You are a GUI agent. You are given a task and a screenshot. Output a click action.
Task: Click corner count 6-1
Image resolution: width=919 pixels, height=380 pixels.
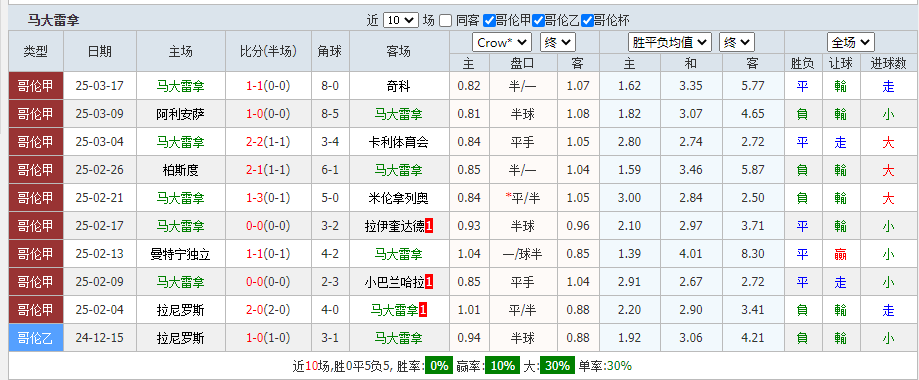coord(329,170)
